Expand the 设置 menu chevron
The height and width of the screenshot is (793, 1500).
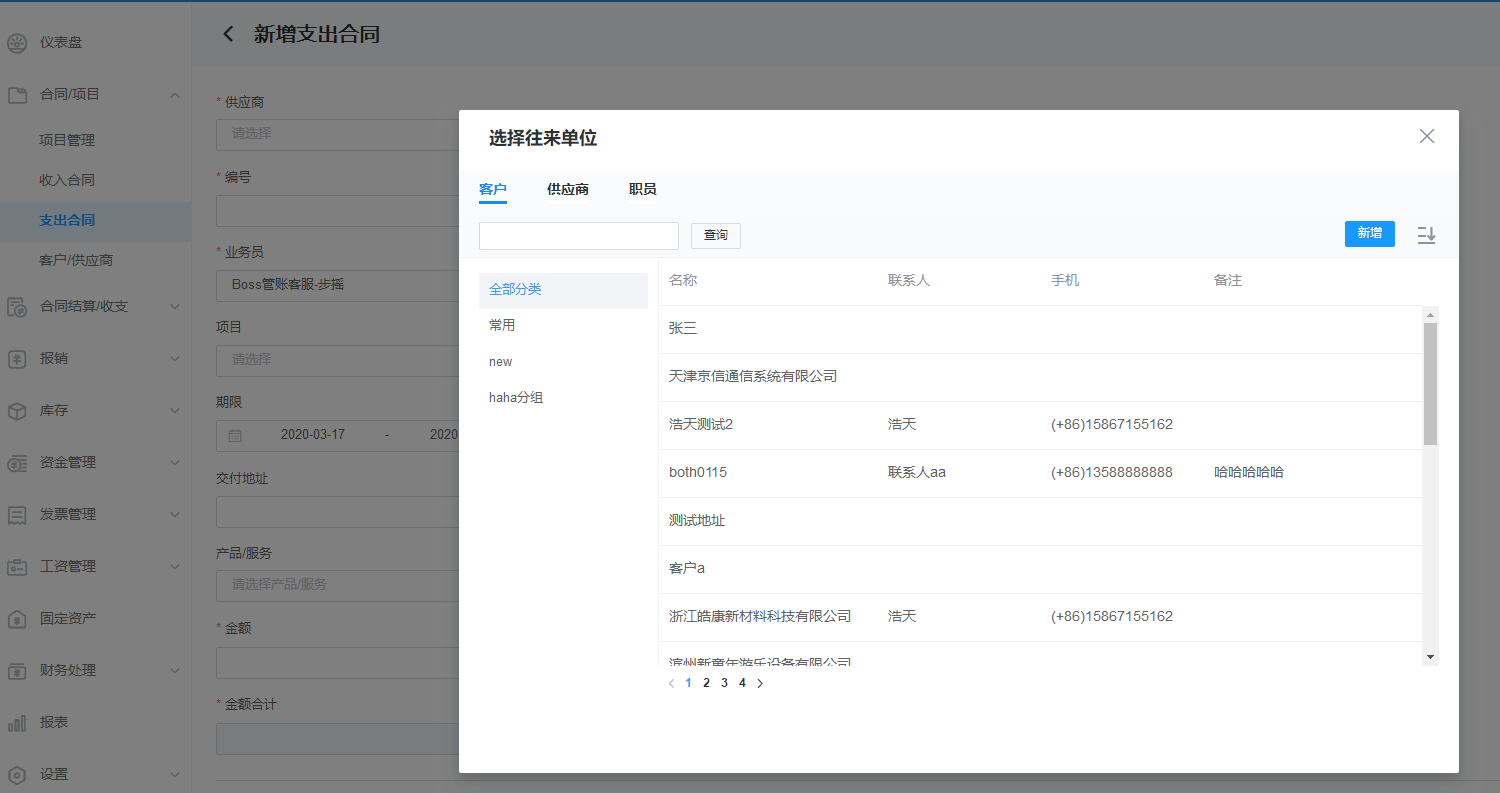(x=175, y=775)
